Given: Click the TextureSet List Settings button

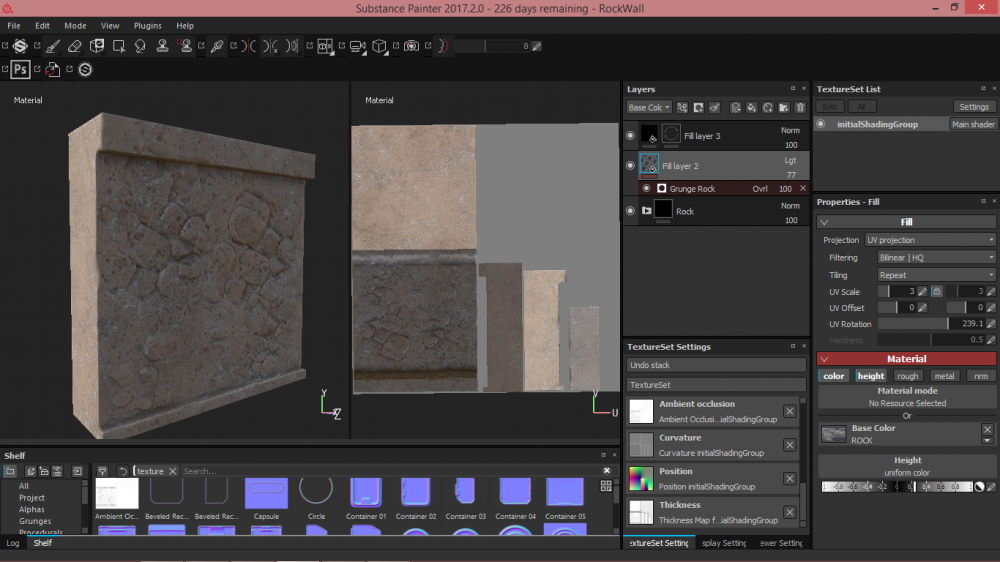Looking at the screenshot, I should tap(973, 107).
